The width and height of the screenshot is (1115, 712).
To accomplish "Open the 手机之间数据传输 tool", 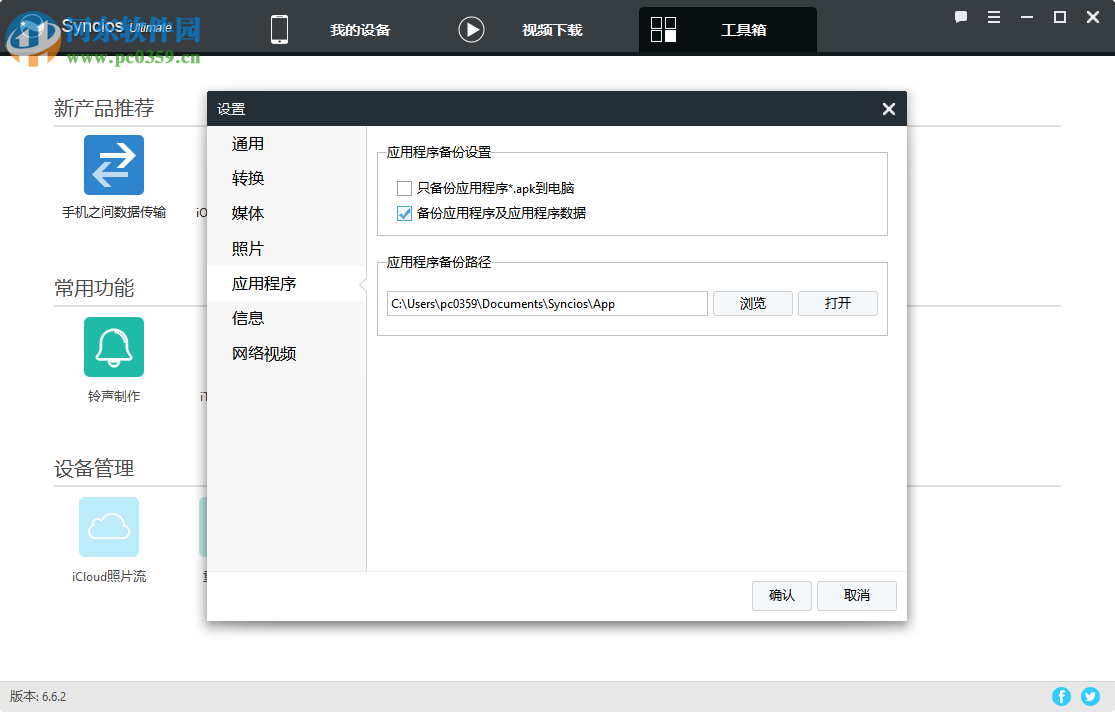I will [113, 165].
